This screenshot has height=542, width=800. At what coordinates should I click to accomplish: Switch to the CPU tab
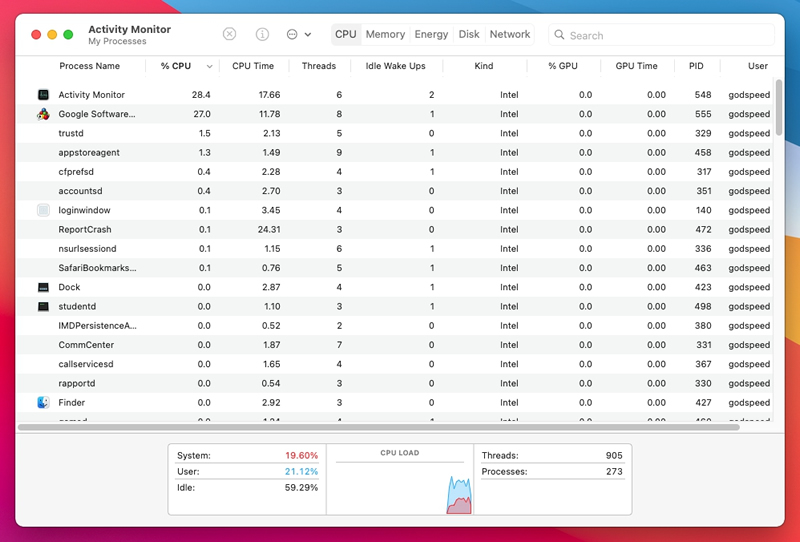[345, 34]
